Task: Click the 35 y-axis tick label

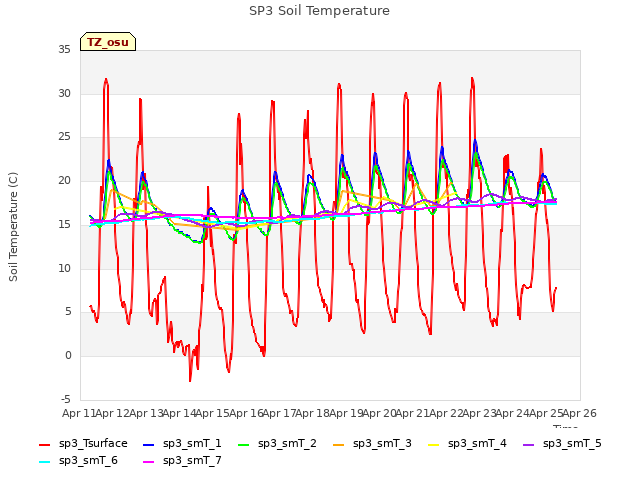Action: pyautogui.click(x=64, y=50)
